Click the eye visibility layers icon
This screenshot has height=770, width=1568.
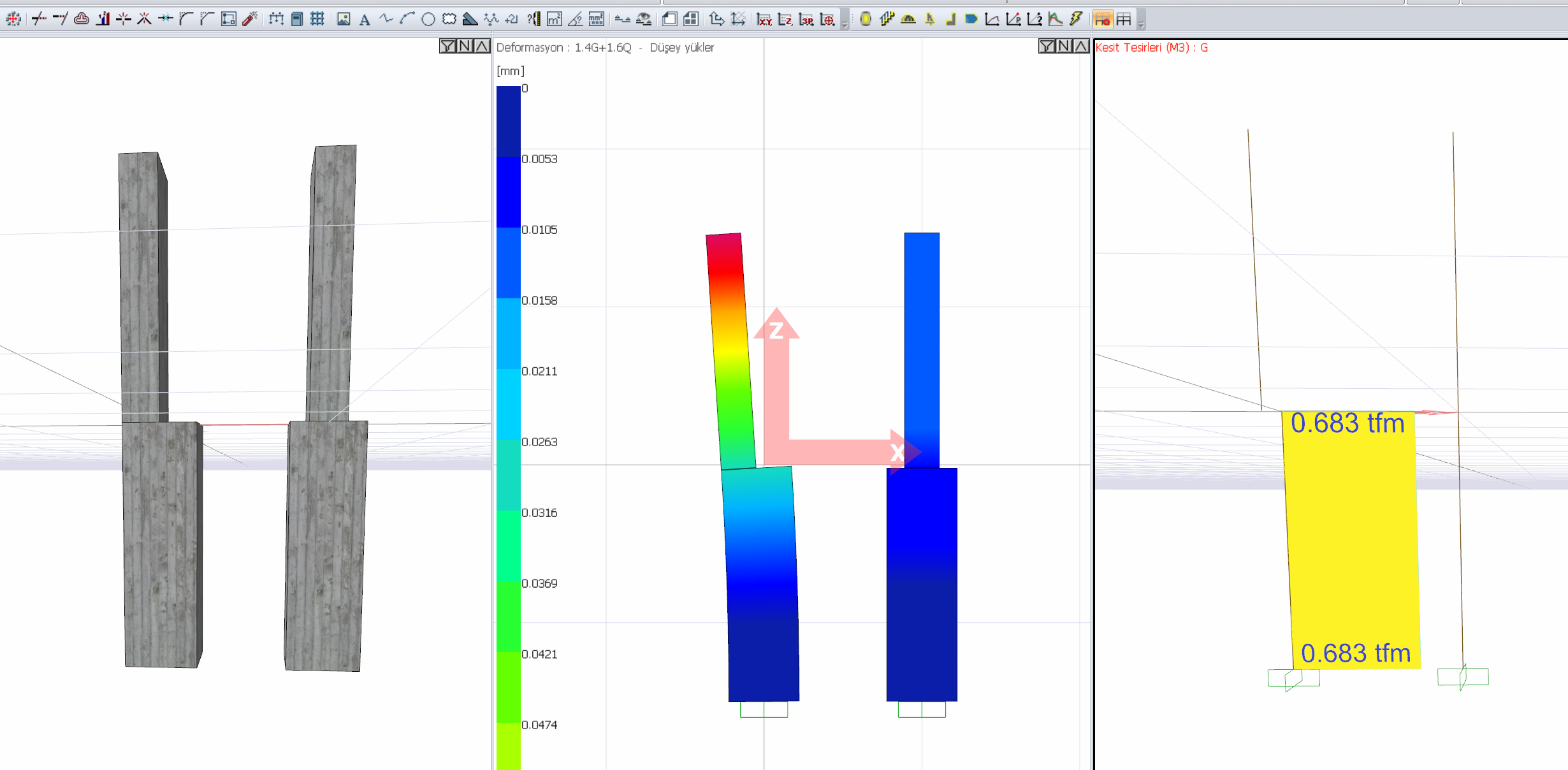point(644,19)
